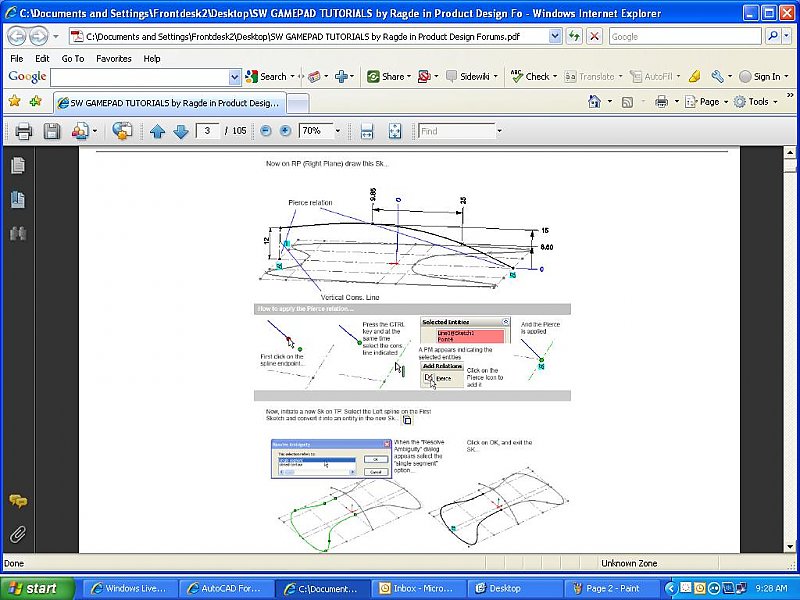The width and height of the screenshot is (800, 600).
Task: Click the Windows Start button
Action: click(x=35, y=588)
